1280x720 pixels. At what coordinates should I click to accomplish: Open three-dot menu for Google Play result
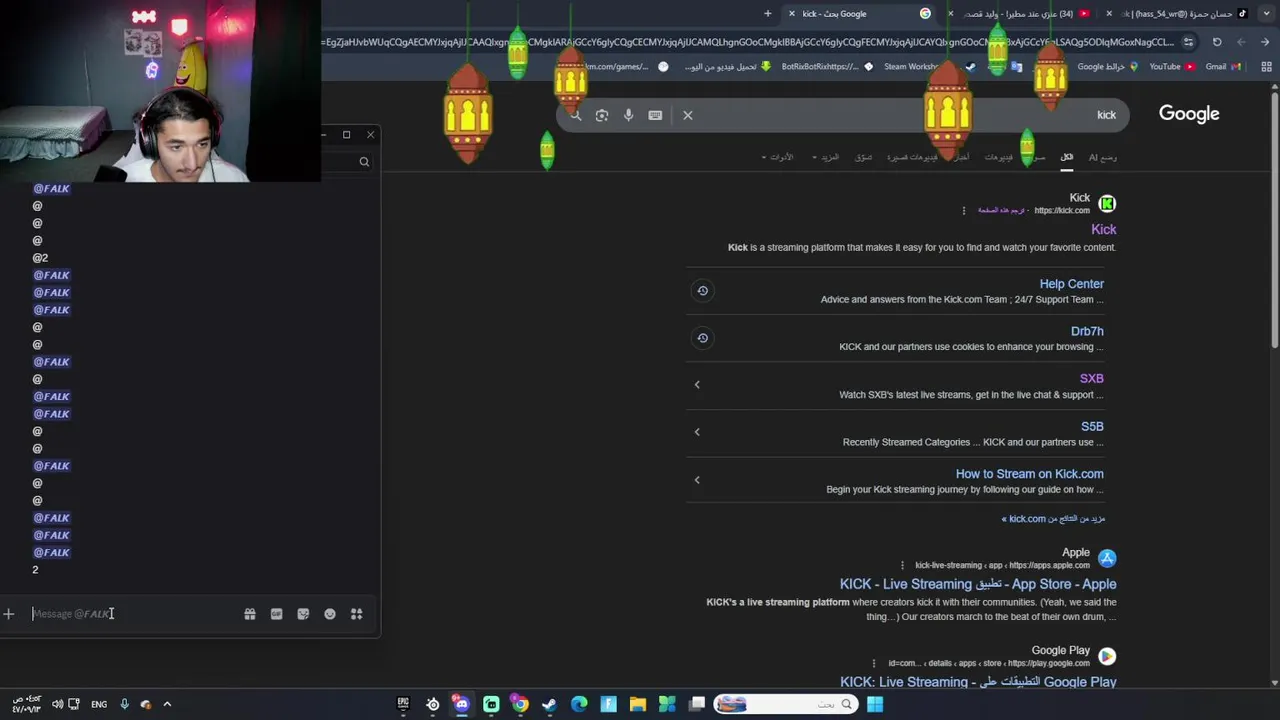pos(874,663)
